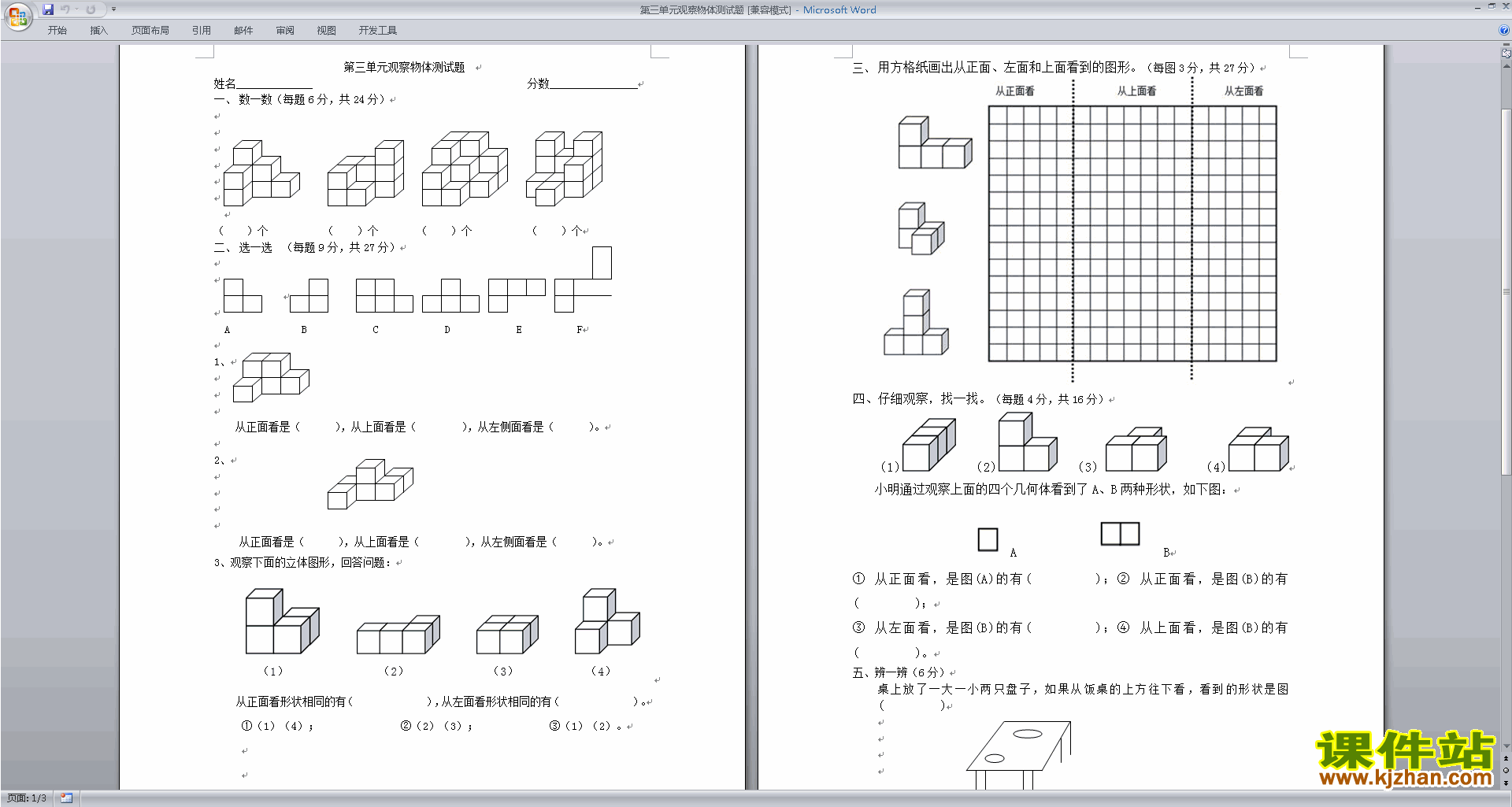Click the heading 四、仔细观察，找一找
Image resolution: width=1512 pixels, height=807 pixels.
(920, 399)
